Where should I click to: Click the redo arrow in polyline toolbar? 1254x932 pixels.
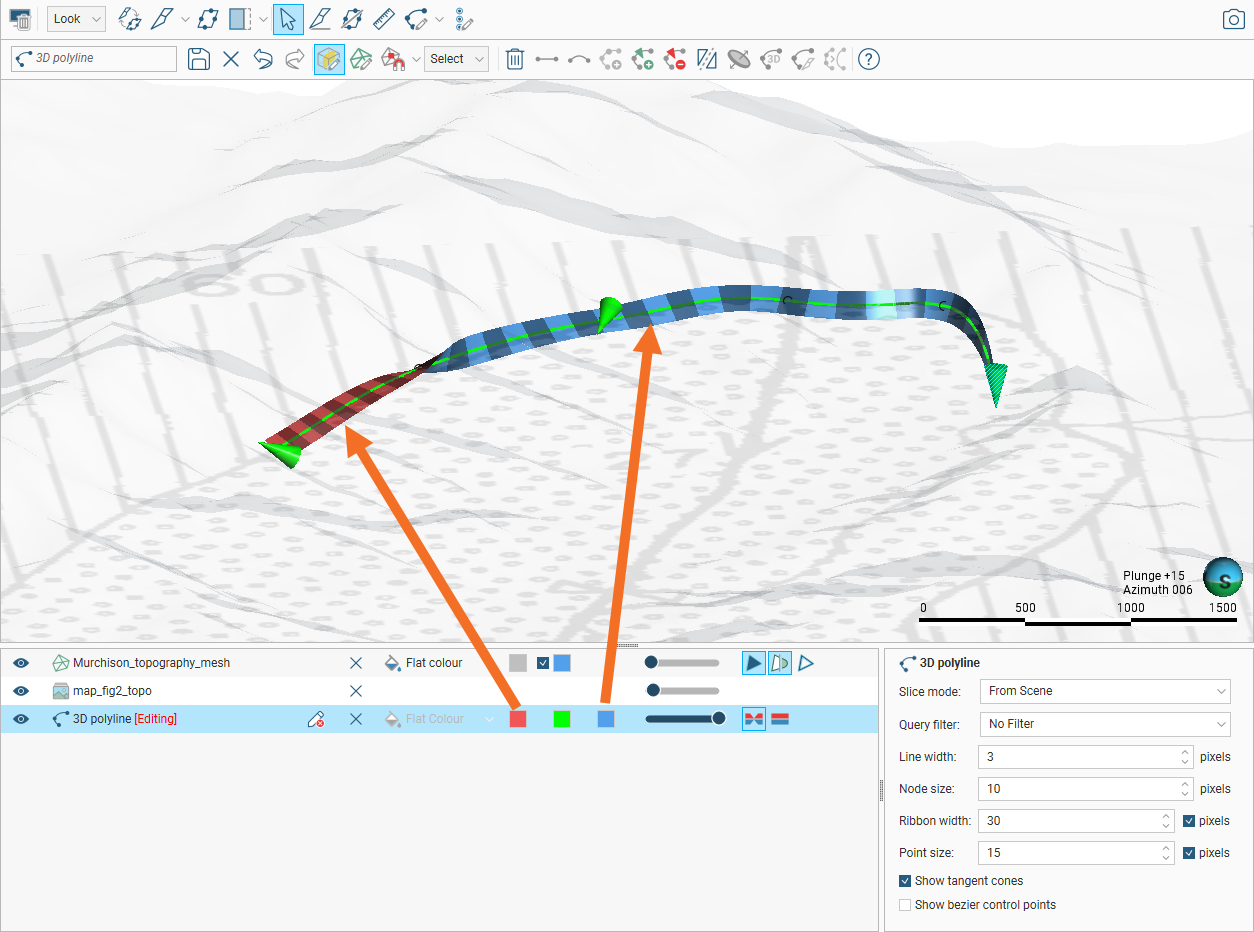pos(295,59)
